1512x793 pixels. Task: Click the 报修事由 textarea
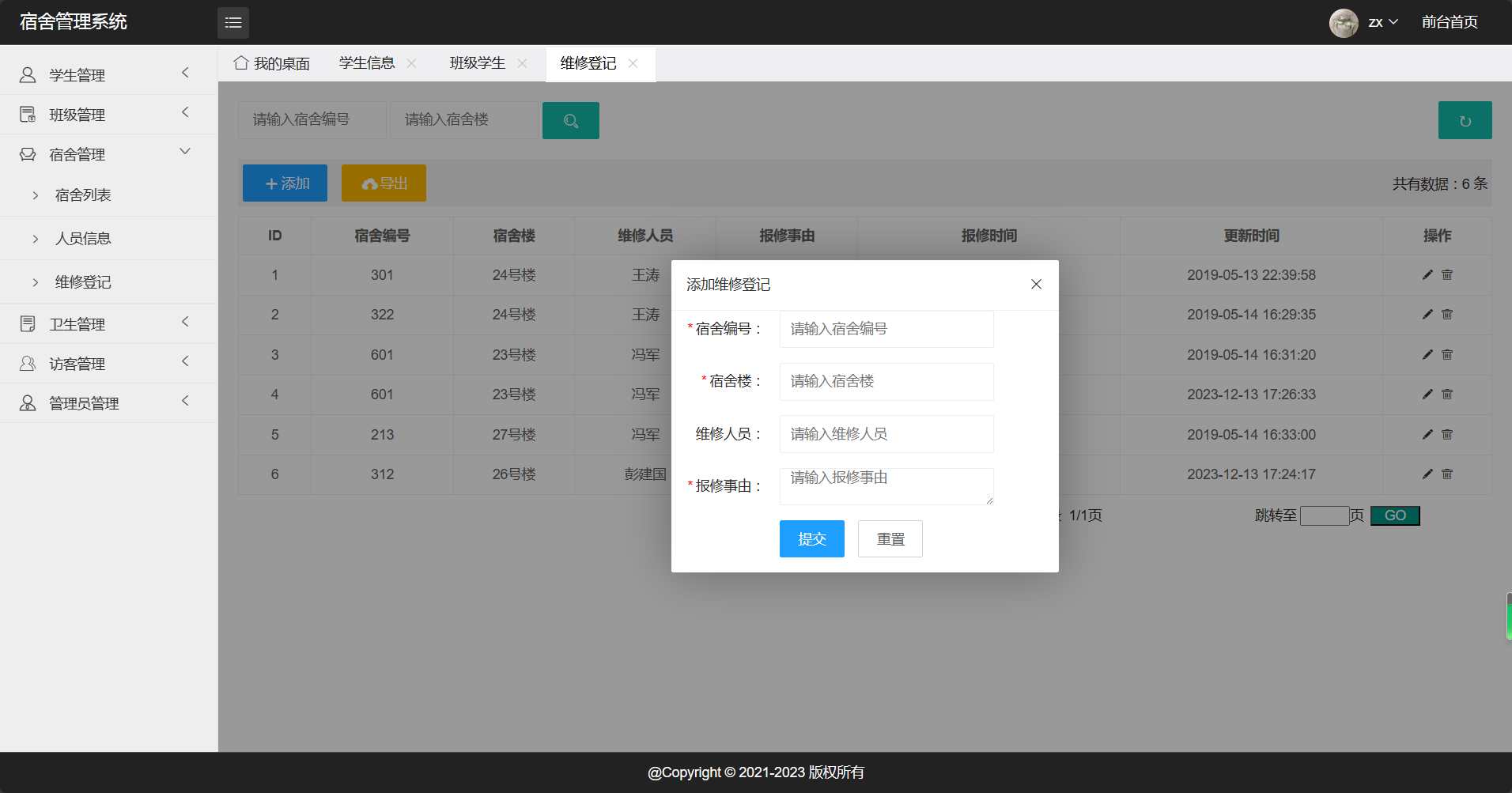click(x=886, y=486)
